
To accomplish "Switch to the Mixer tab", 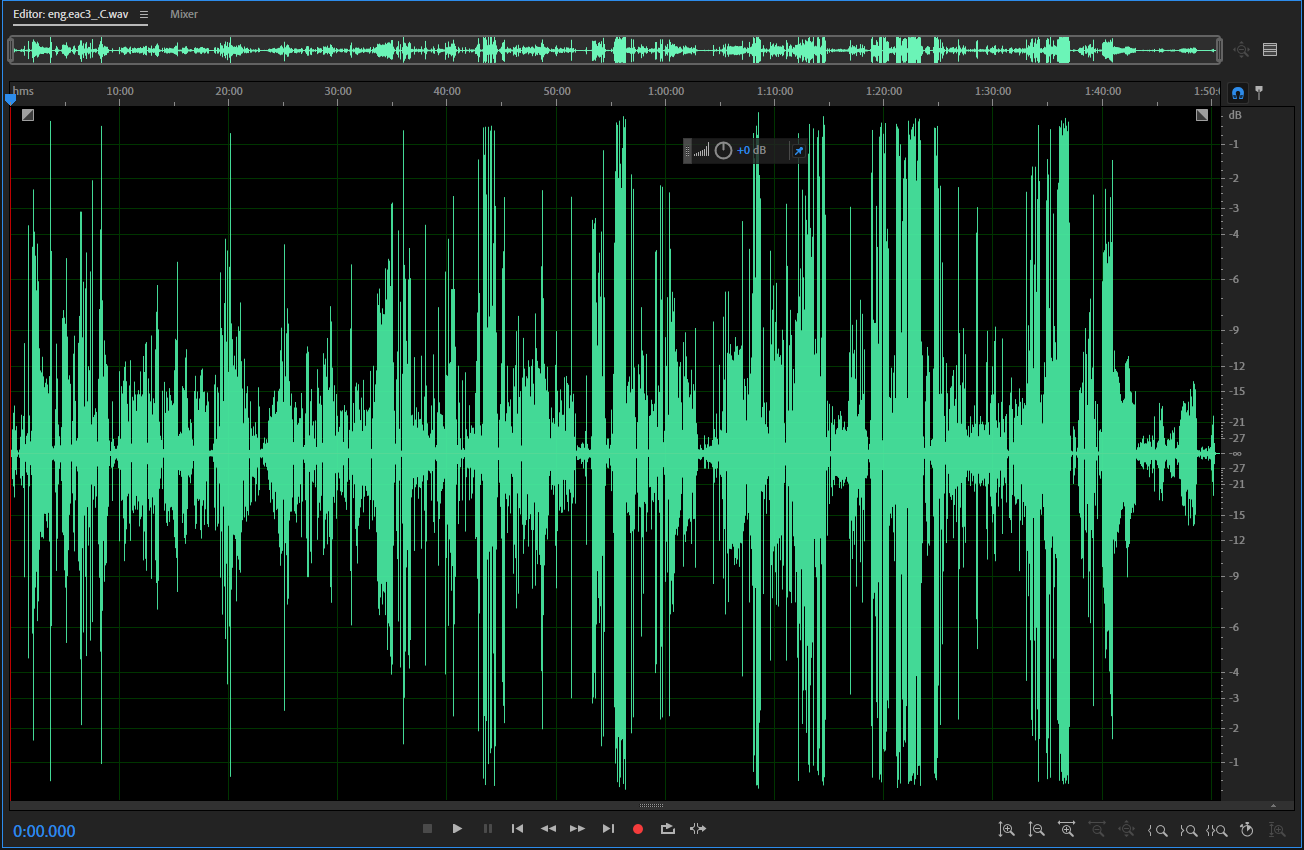I will (x=184, y=15).
